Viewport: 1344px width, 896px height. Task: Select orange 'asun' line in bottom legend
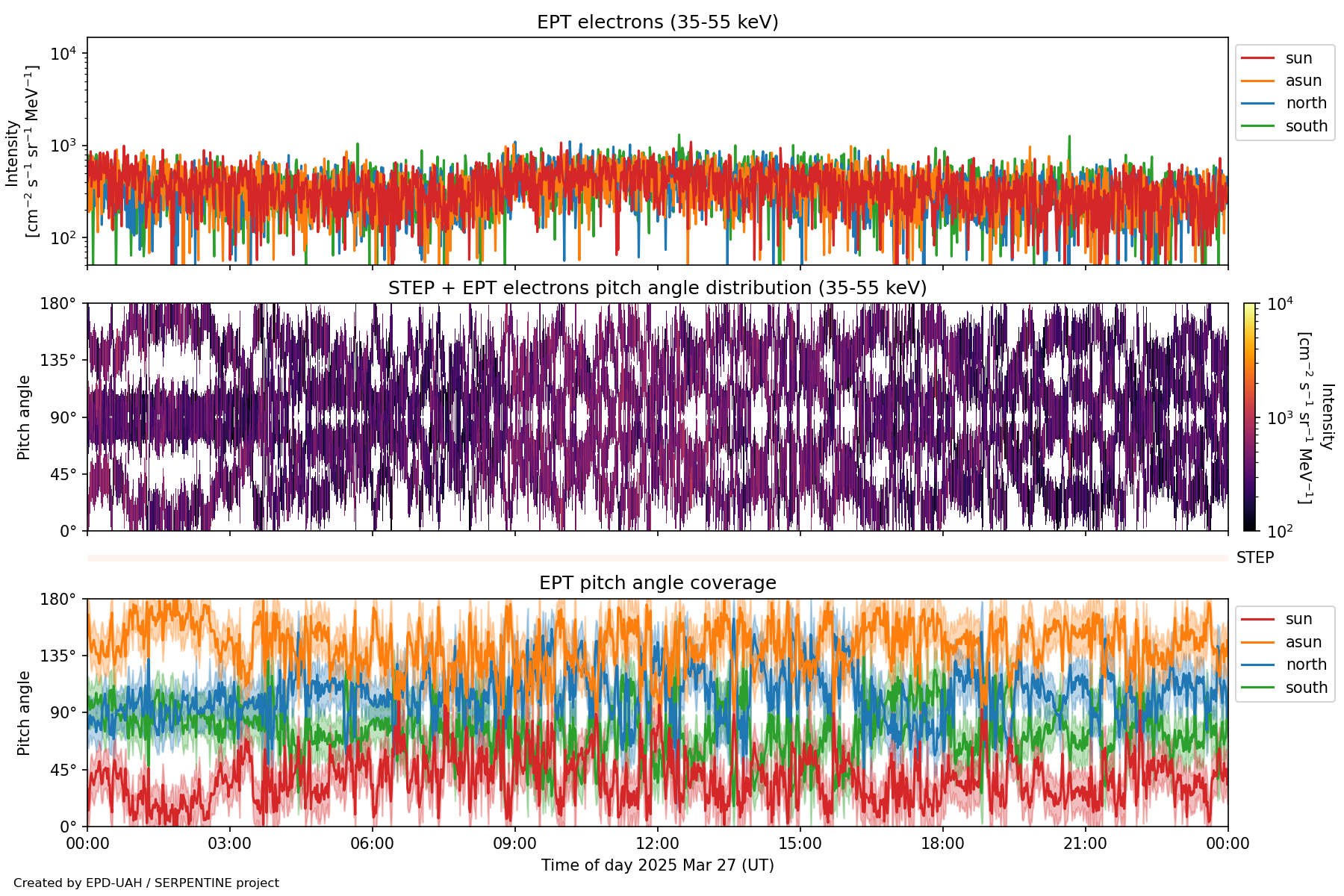(x=1257, y=642)
